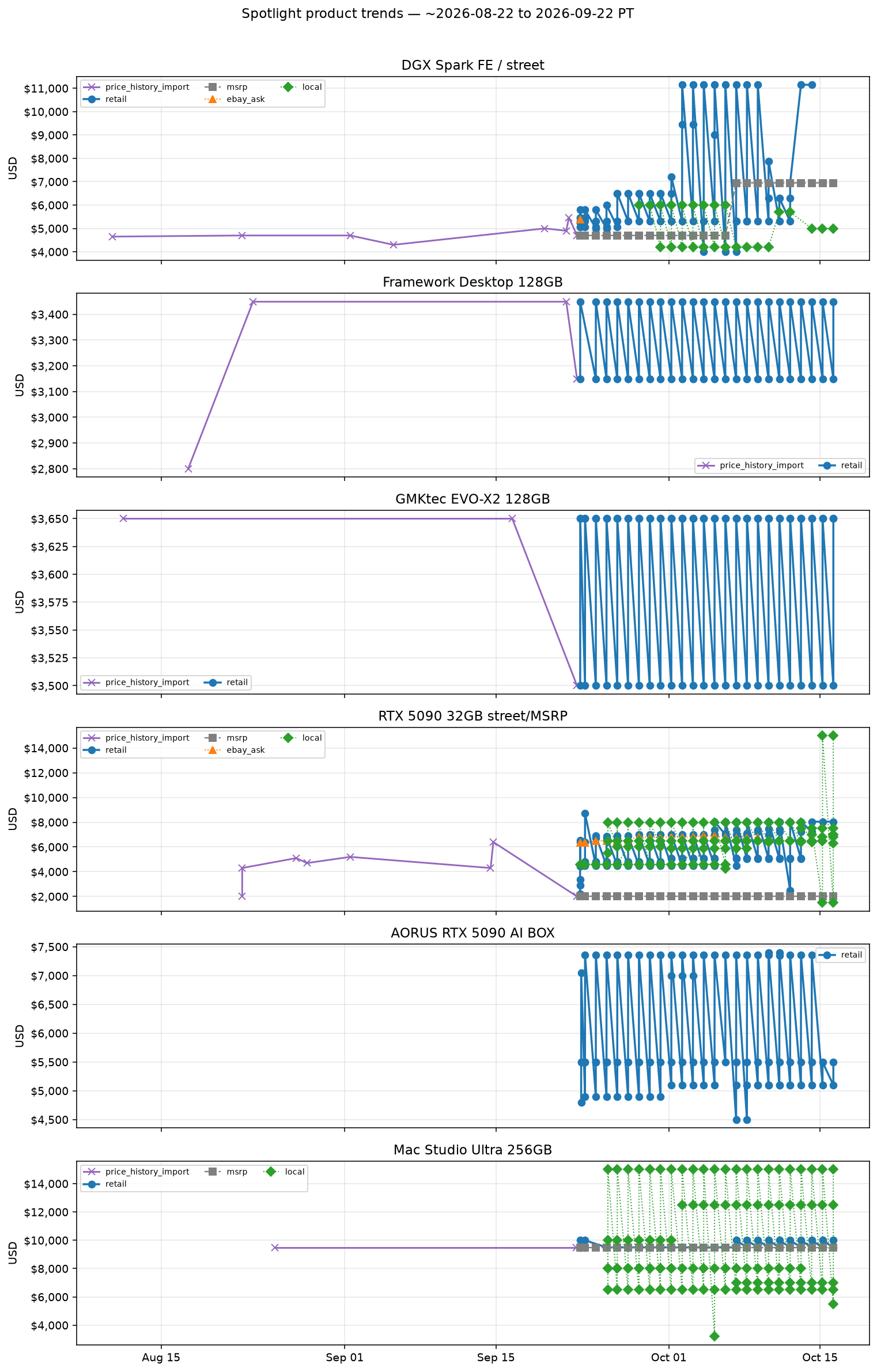
Task: Click the 'AORUS RTX 5090 AI BOX' chart title
Action: (472, 933)
